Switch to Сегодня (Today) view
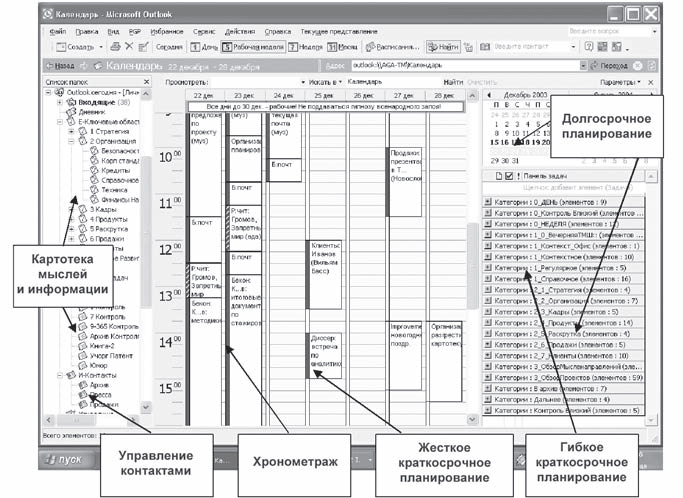The width and height of the screenshot is (683, 498). click(169, 47)
